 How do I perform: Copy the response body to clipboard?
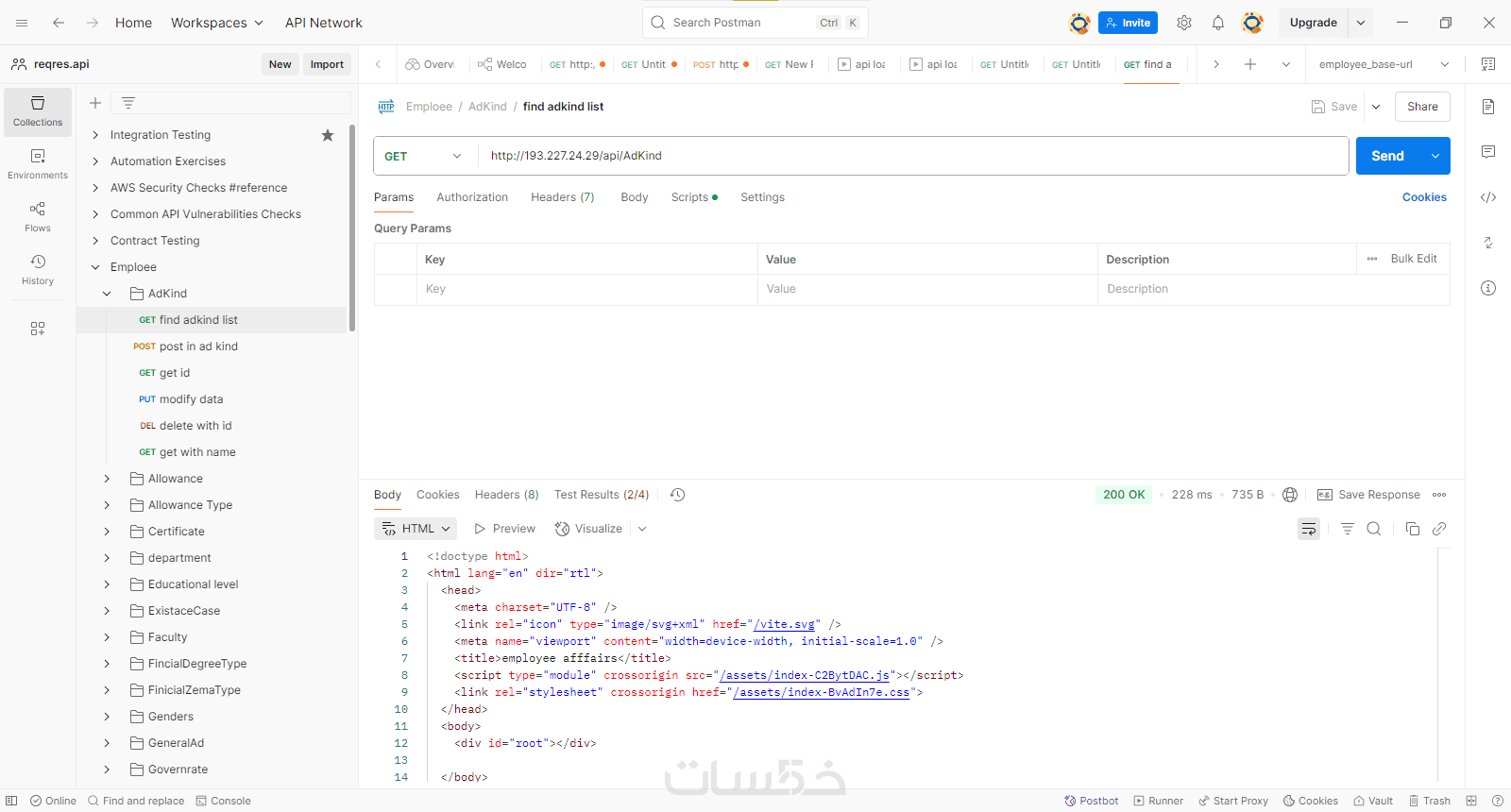coord(1413,529)
